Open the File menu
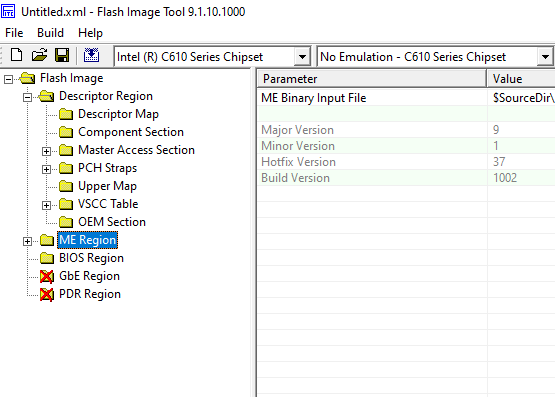Viewport: 555px width, 397px height. pyautogui.click(x=14, y=33)
